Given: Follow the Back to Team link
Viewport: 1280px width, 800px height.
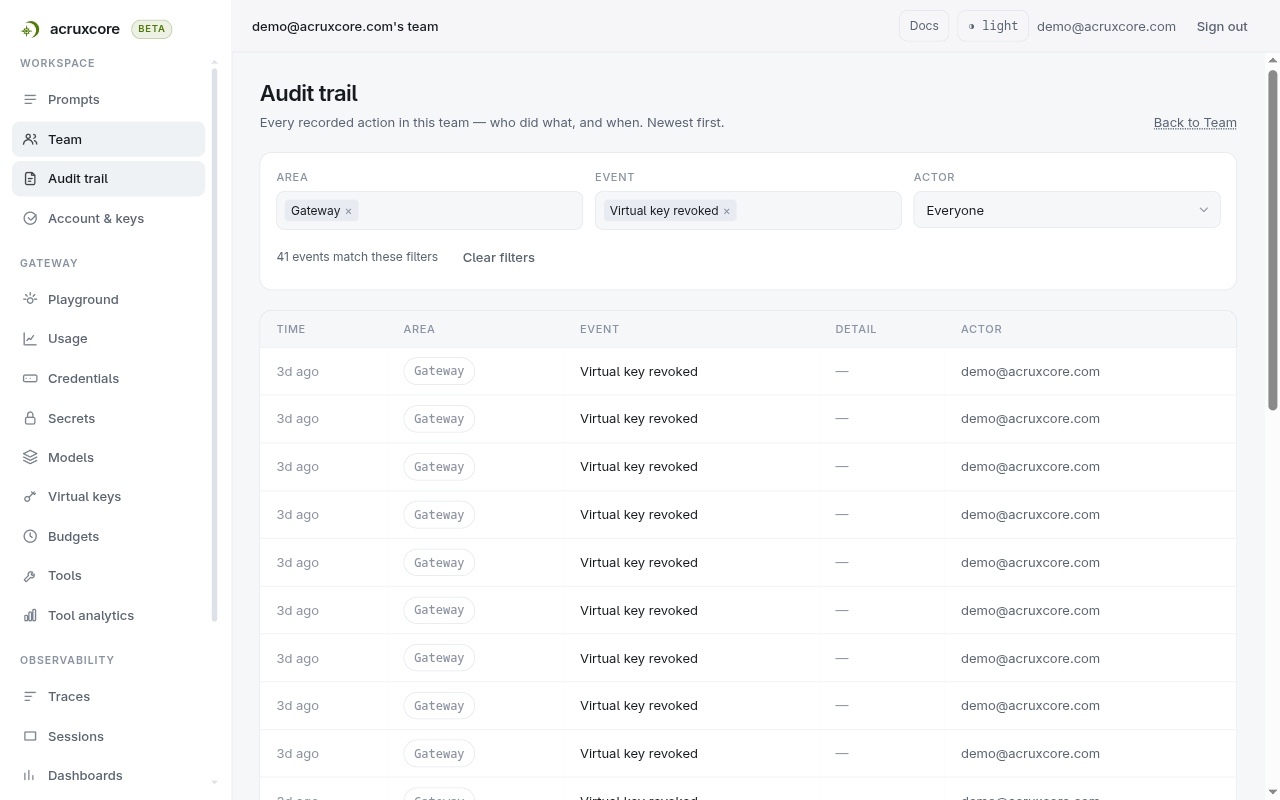Looking at the screenshot, I should (x=1195, y=122).
